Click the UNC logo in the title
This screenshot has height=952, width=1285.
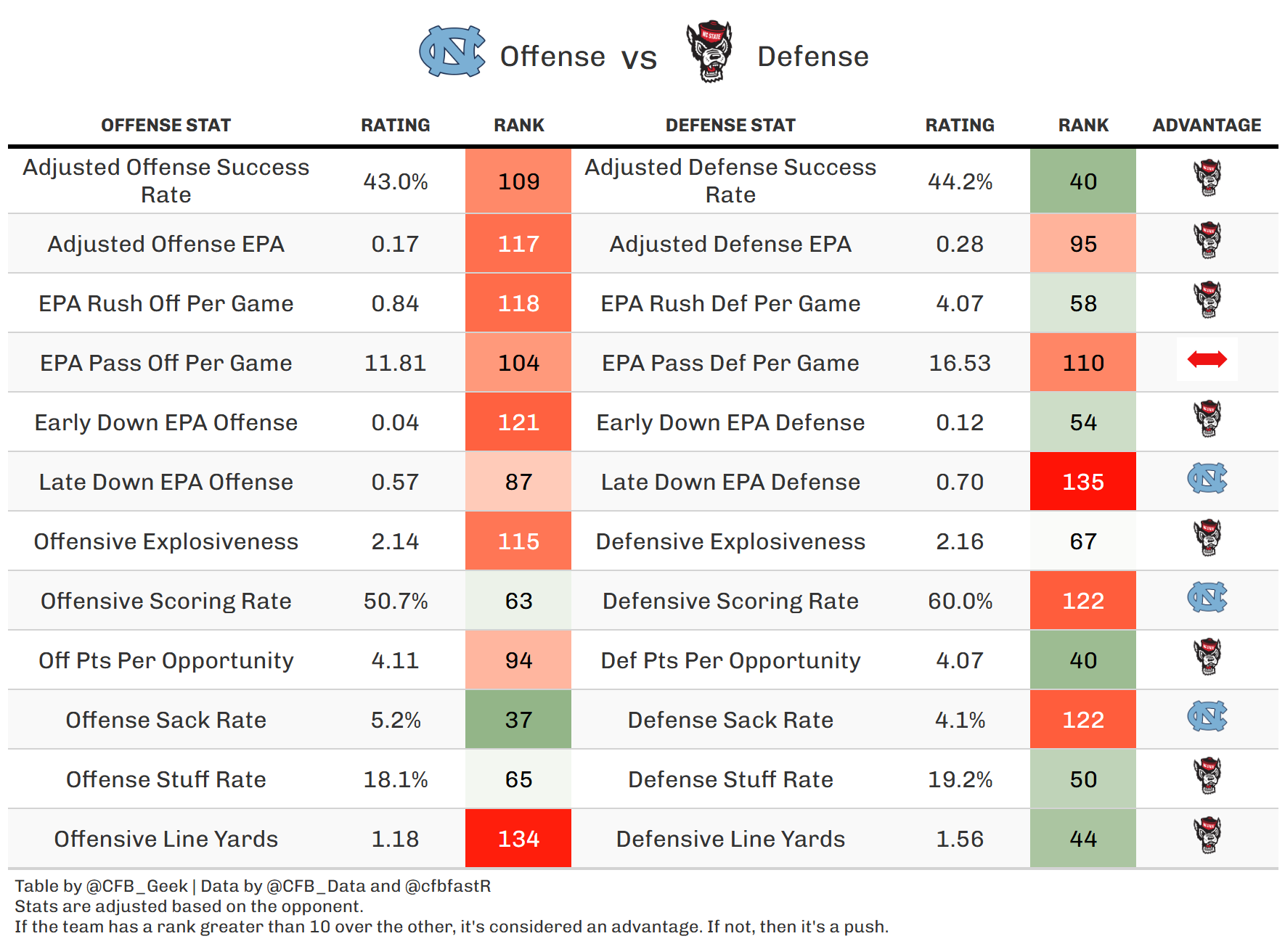(452, 52)
